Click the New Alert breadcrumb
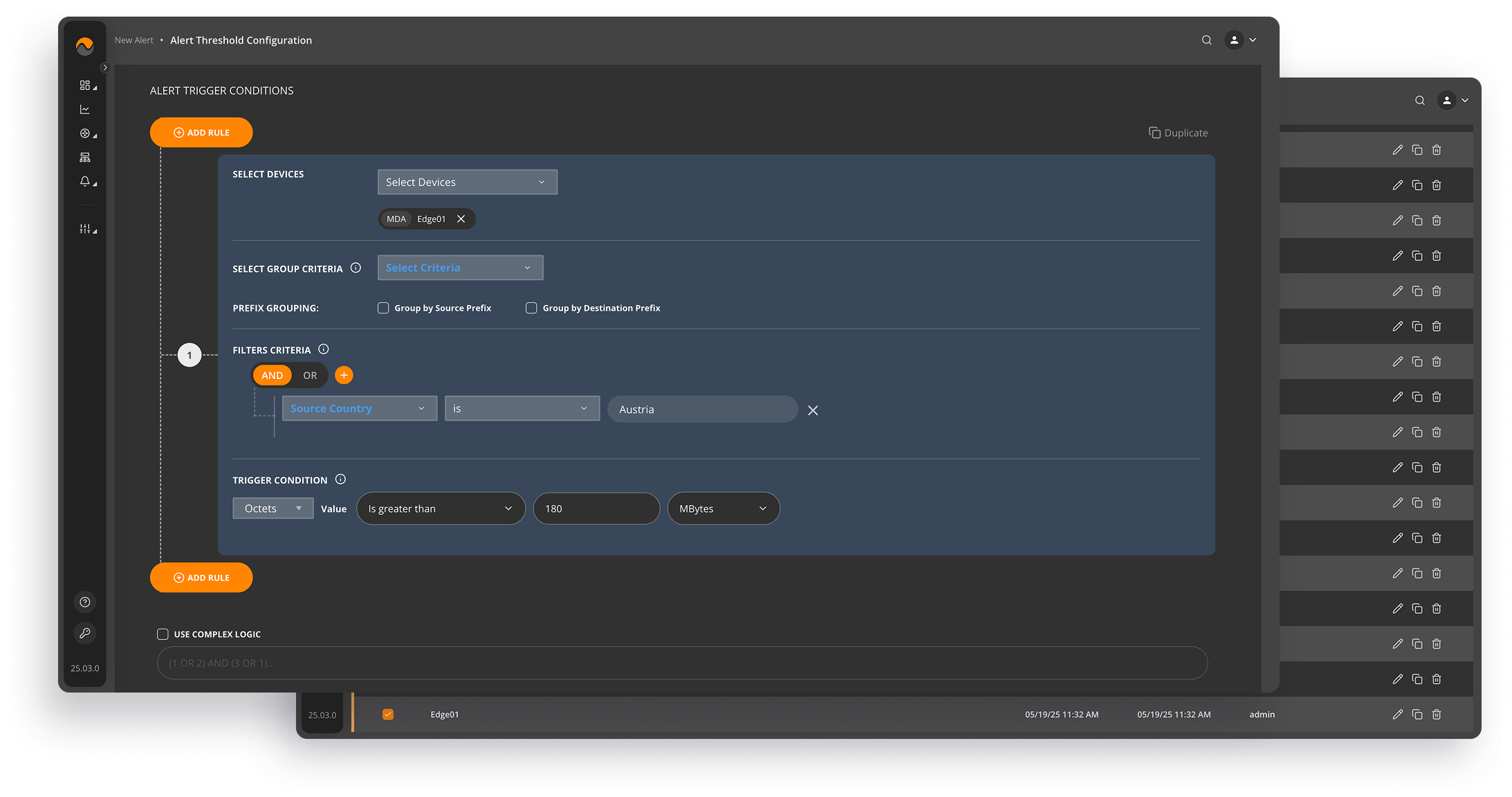This screenshot has height=797, width=1512. tap(134, 40)
